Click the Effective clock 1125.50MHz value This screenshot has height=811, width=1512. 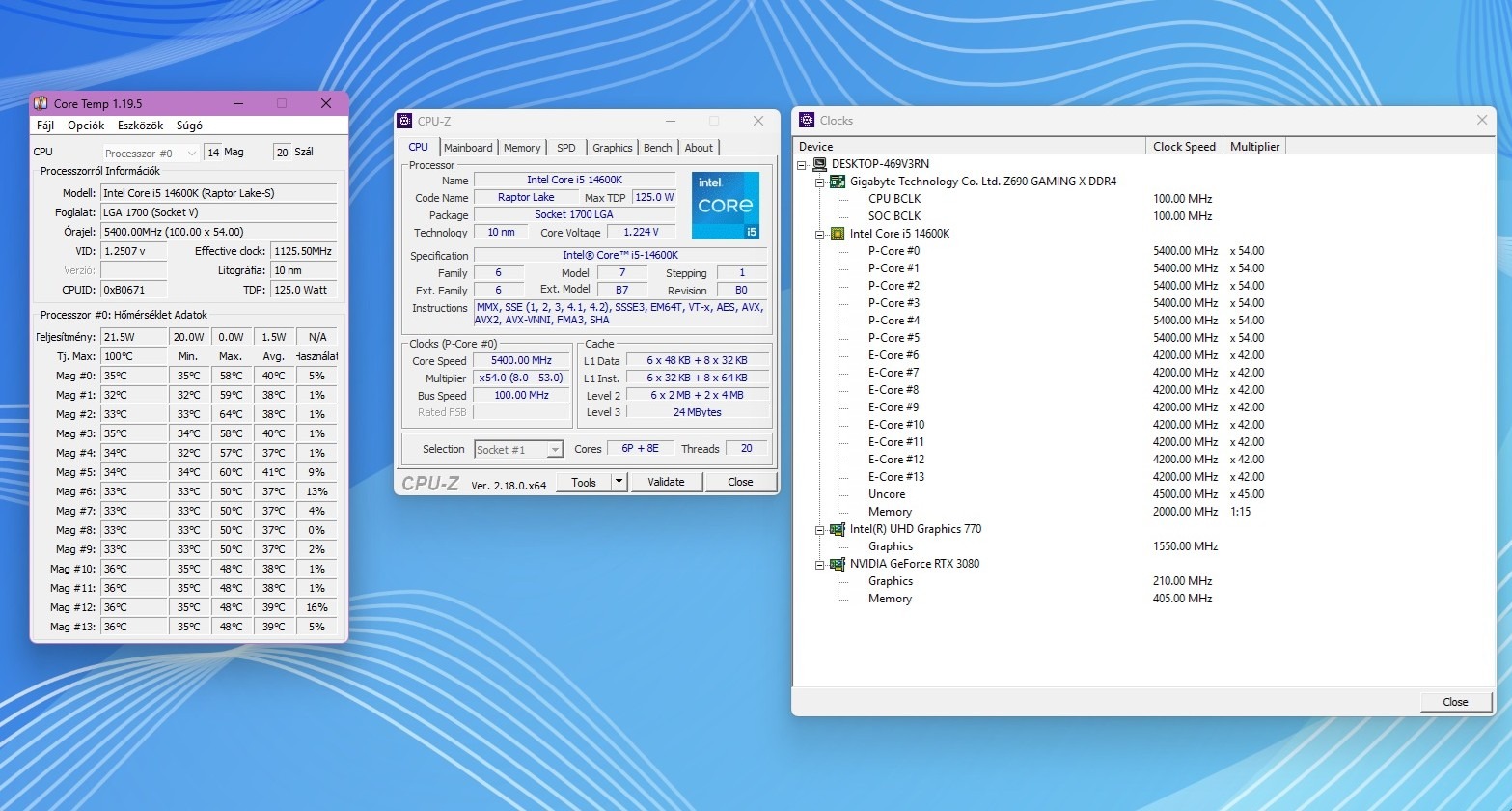pyautogui.click(x=303, y=251)
